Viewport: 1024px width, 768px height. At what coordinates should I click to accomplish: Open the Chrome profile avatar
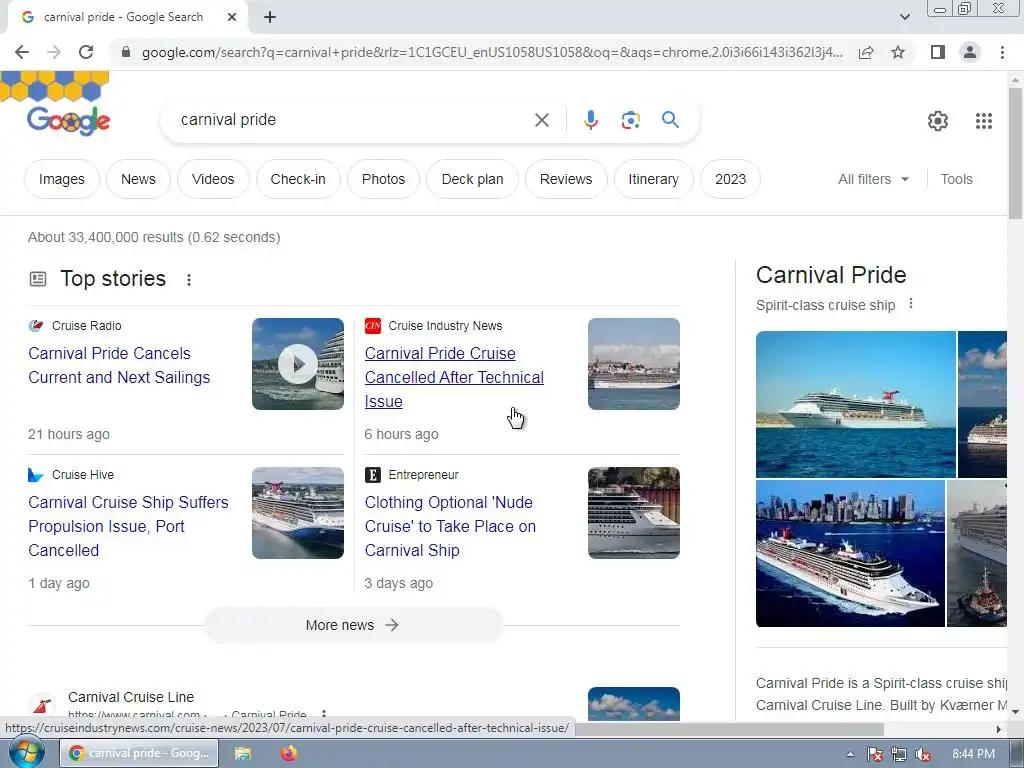(970, 52)
